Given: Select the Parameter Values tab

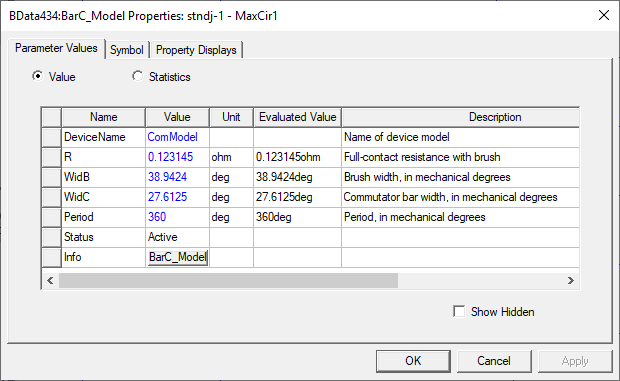Looking at the screenshot, I should pos(56,48).
